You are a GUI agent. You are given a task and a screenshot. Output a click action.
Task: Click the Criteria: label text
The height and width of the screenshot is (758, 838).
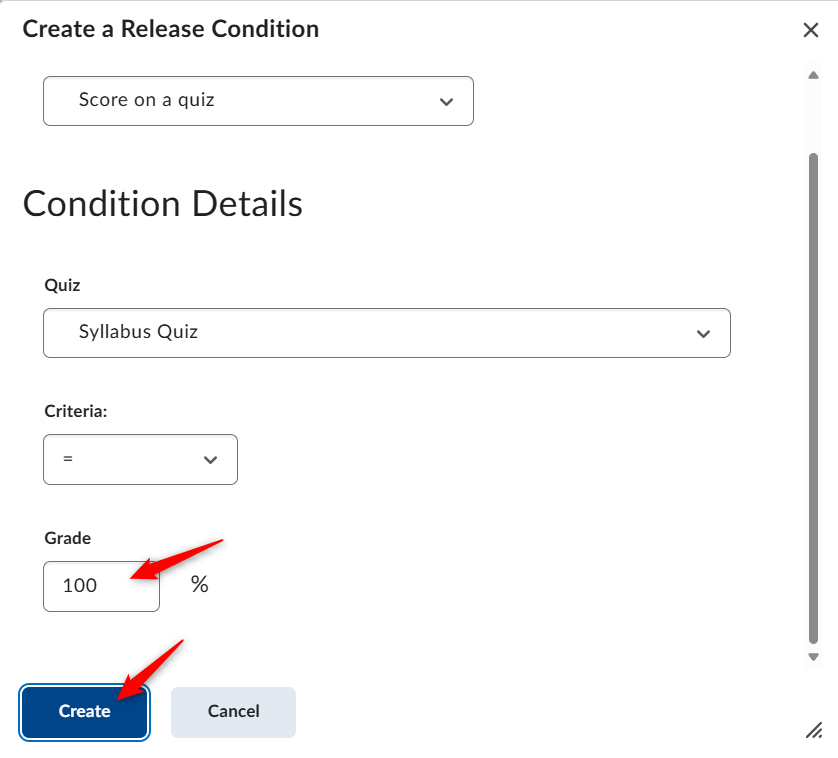(76, 411)
